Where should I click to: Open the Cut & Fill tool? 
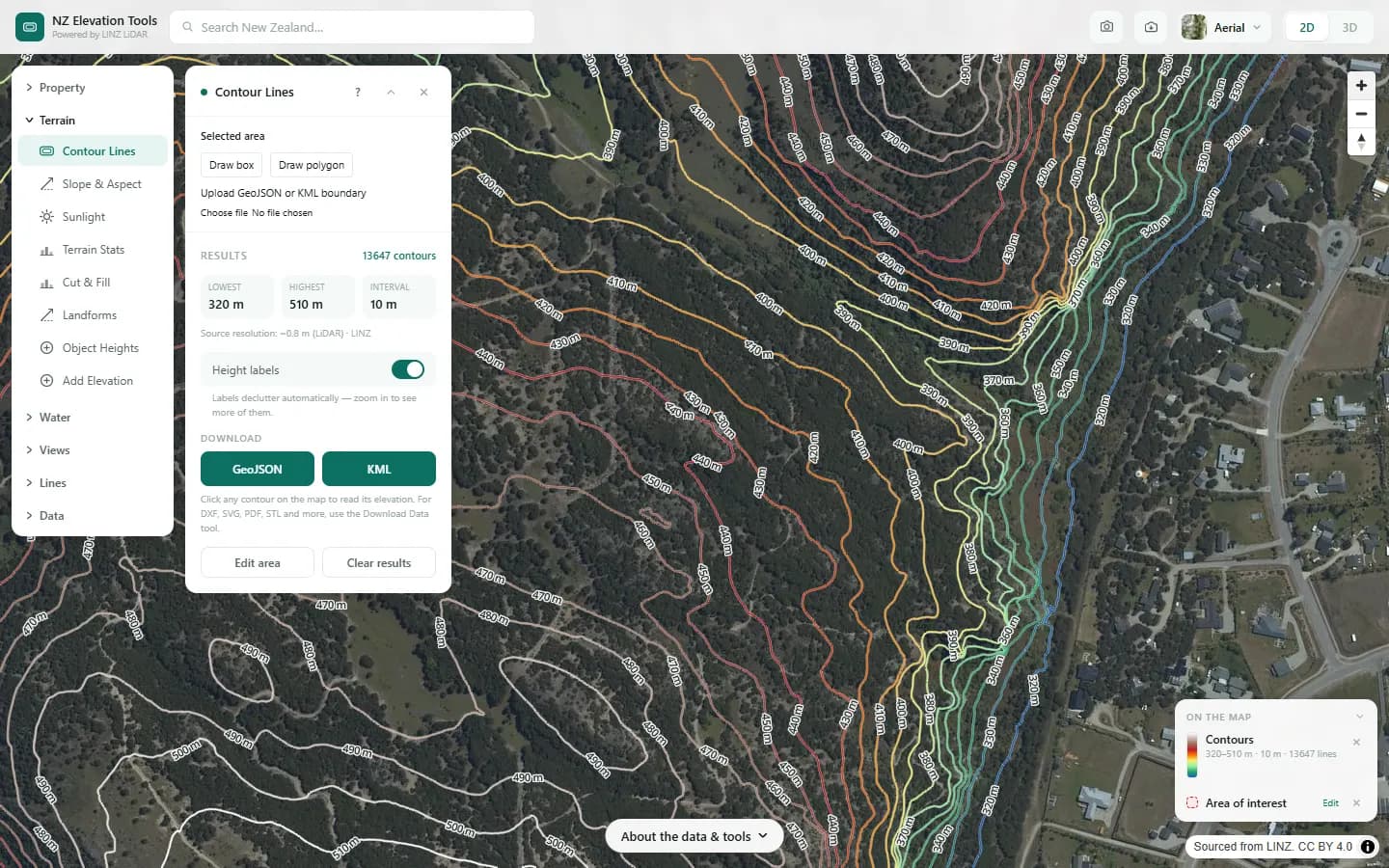[x=93, y=283]
